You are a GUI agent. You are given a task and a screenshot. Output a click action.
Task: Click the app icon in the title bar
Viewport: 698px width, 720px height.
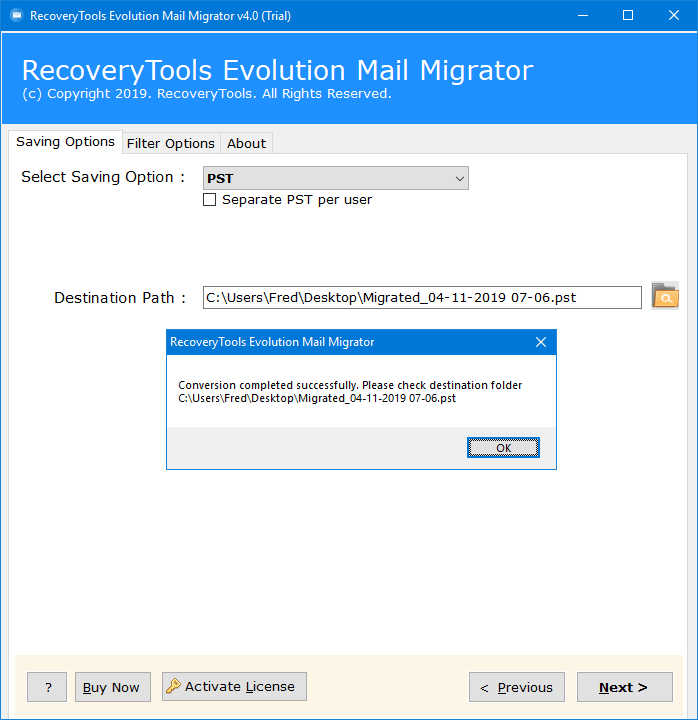pyautogui.click(x=17, y=16)
